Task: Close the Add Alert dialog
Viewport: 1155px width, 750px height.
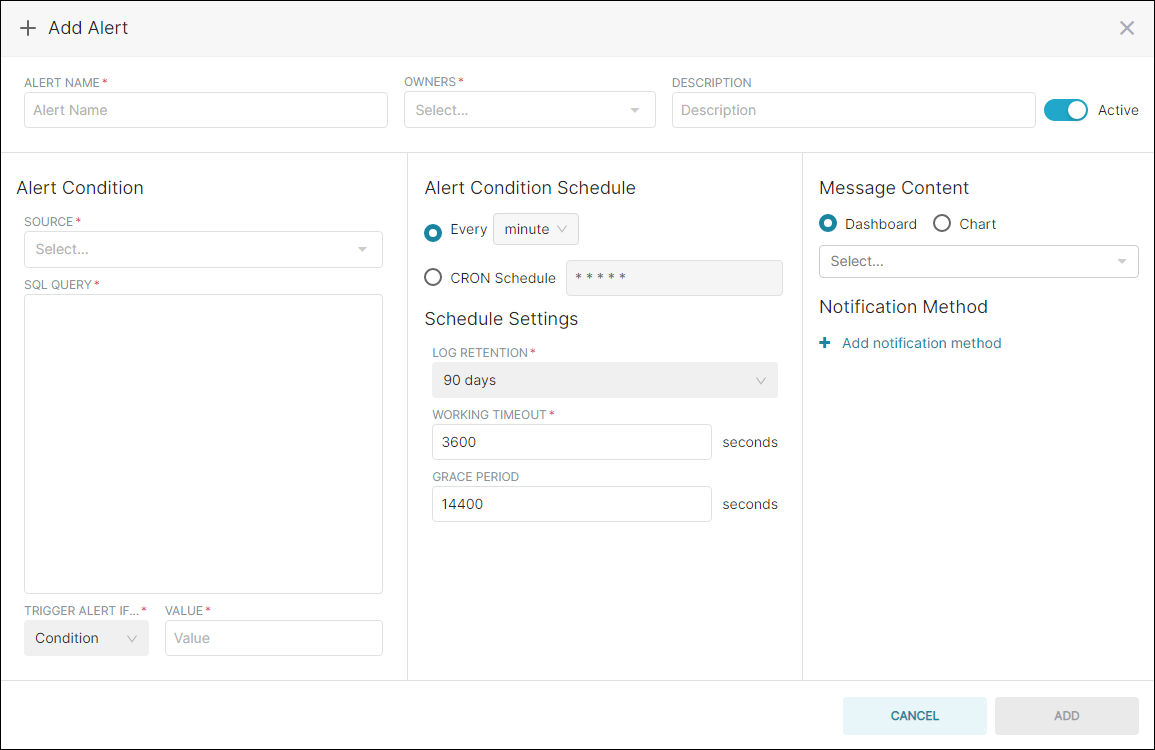Action: [1127, 28]
